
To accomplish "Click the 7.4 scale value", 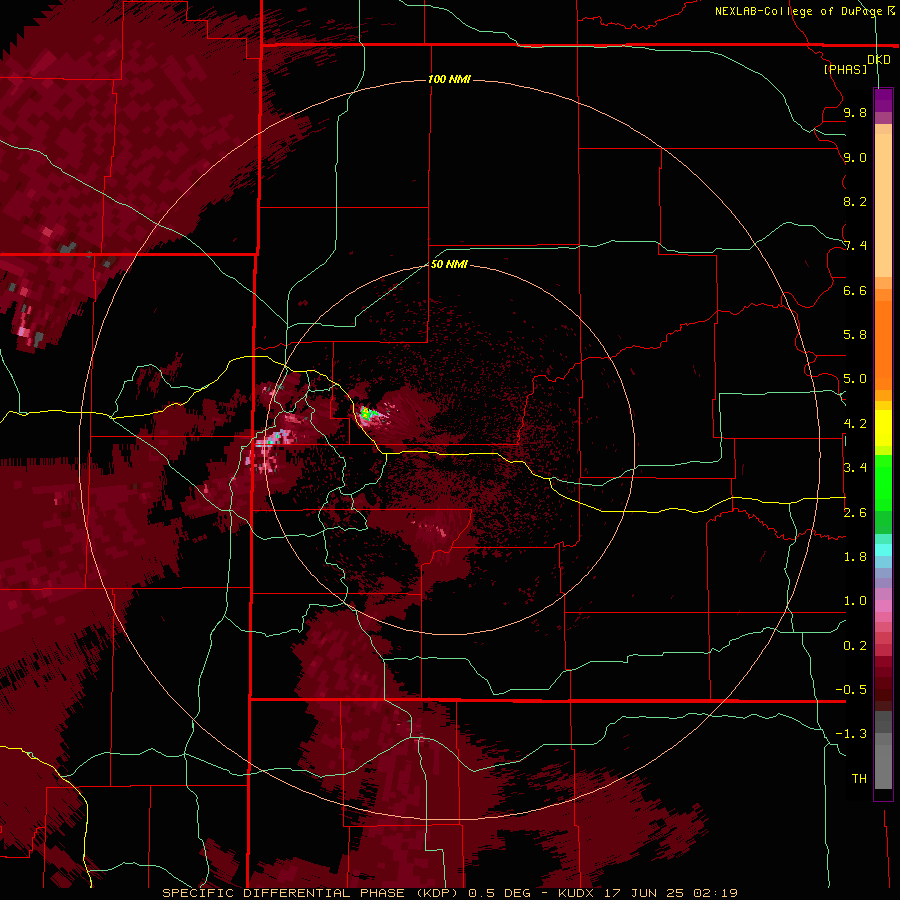I will (x=855, y=246).
